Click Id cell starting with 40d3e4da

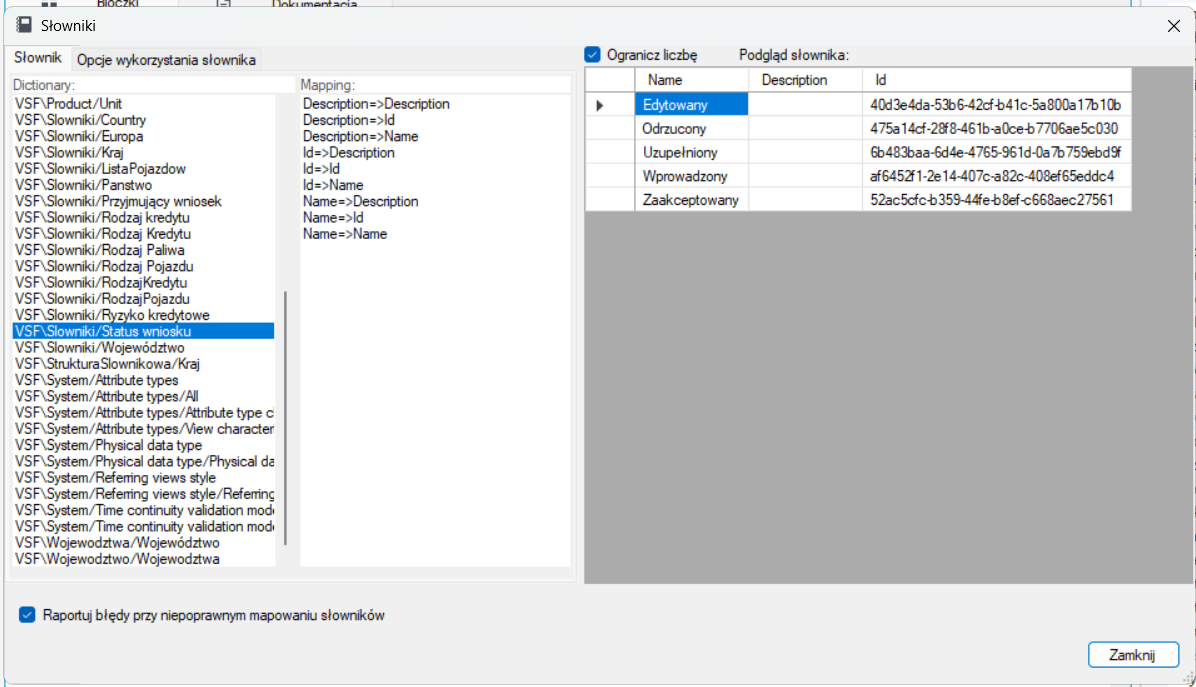pyautogui.click(x=997, y=105)
